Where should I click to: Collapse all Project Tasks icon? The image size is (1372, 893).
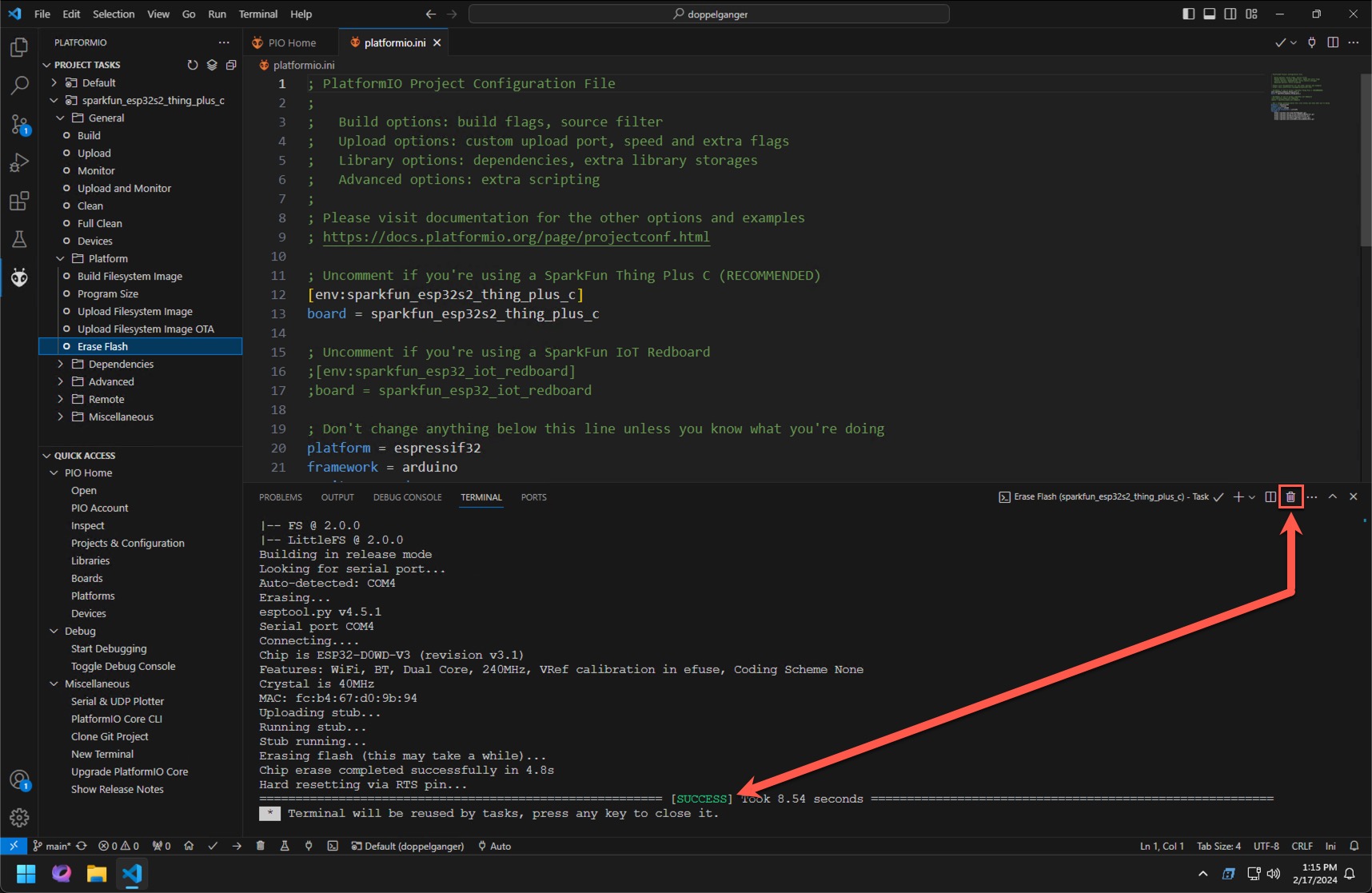tap(231, 65)
